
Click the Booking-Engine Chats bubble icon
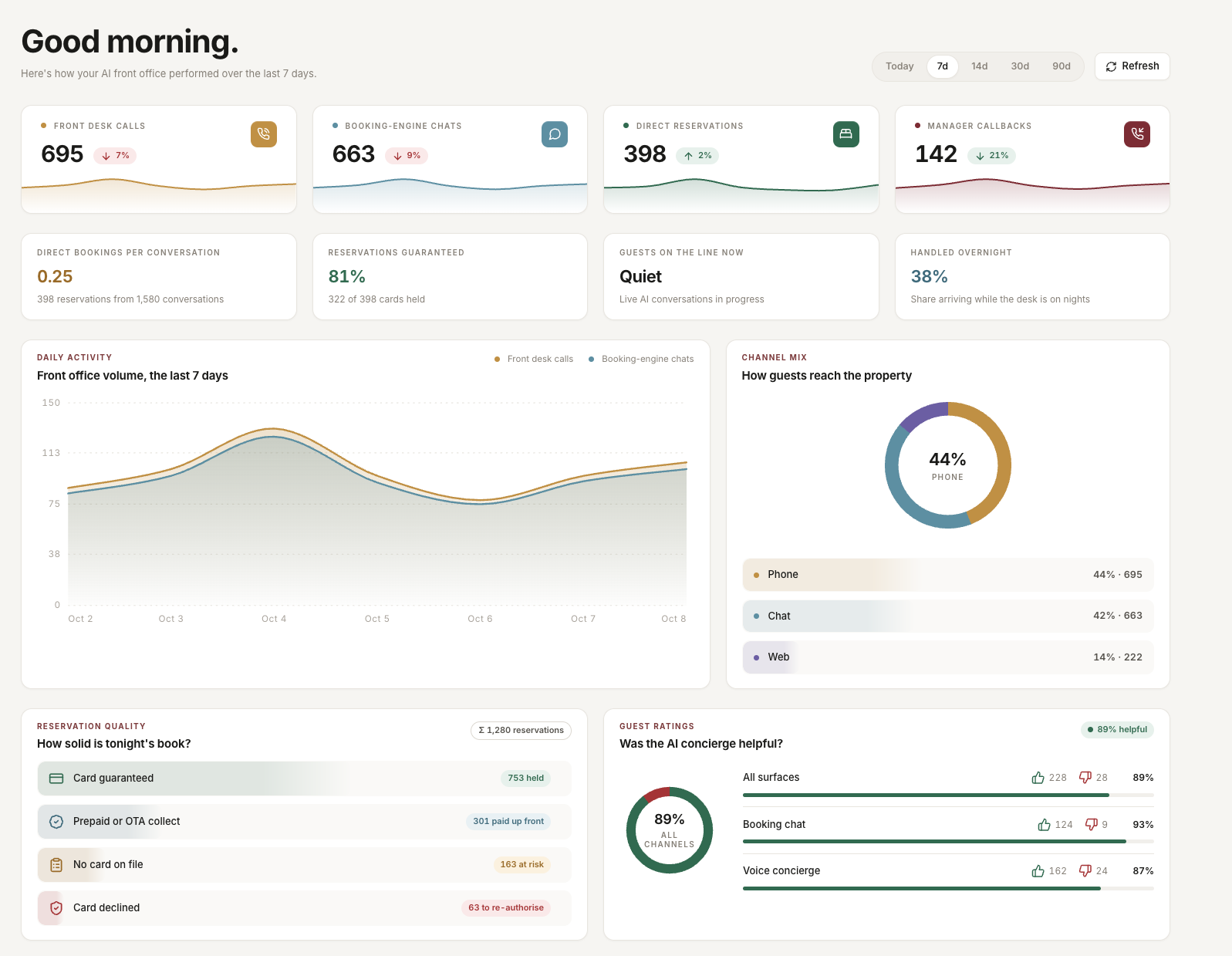[555, 134]
